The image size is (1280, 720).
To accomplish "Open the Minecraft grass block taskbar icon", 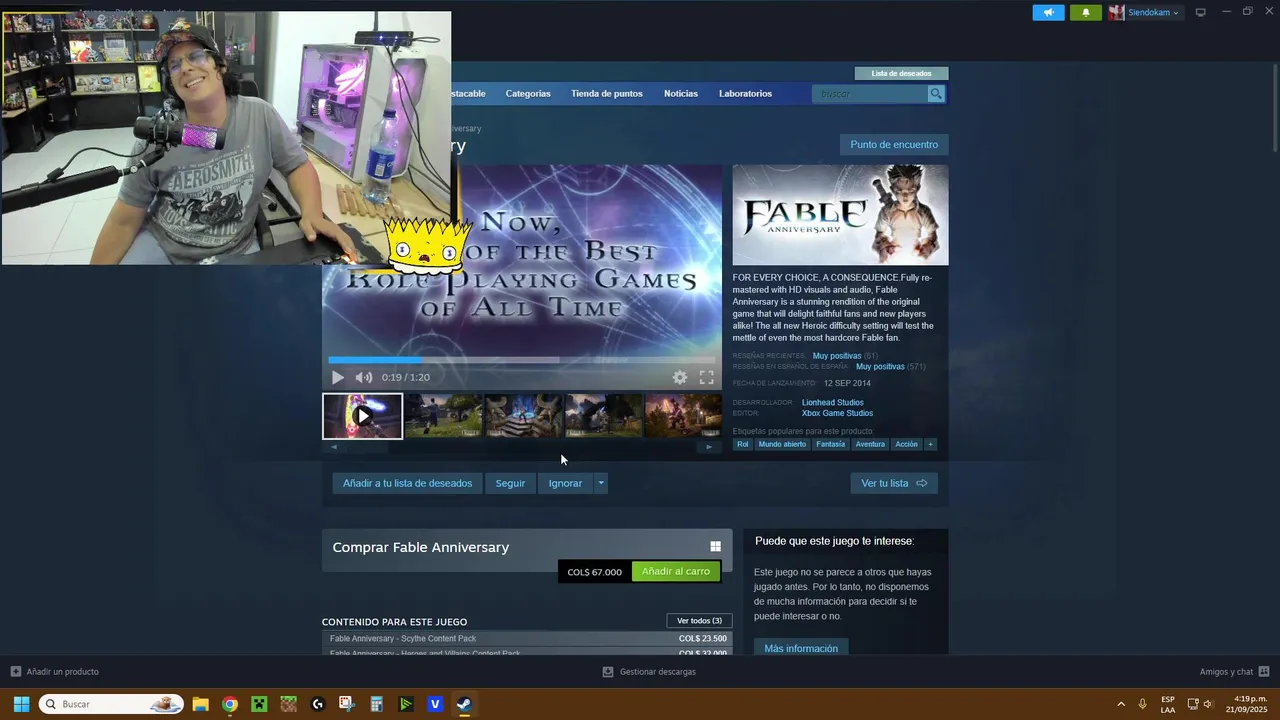I will click(288, 704).
